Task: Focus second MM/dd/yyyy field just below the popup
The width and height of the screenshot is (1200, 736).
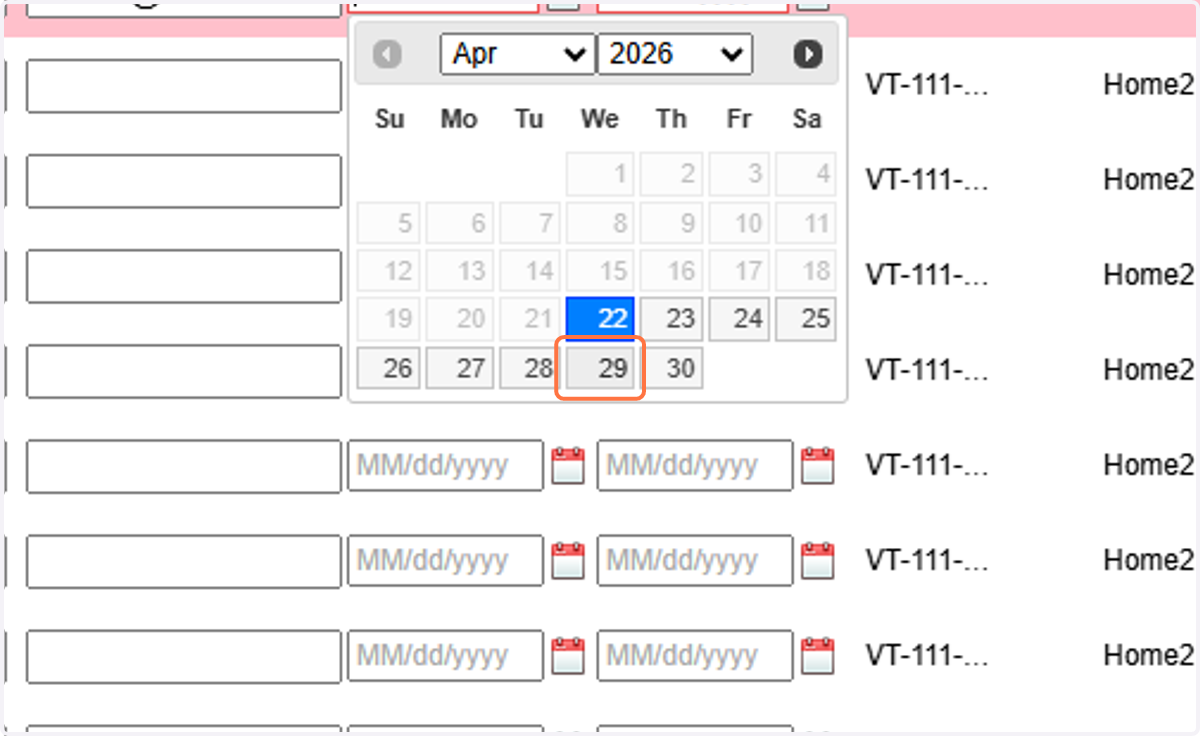Action: (695, 465)
